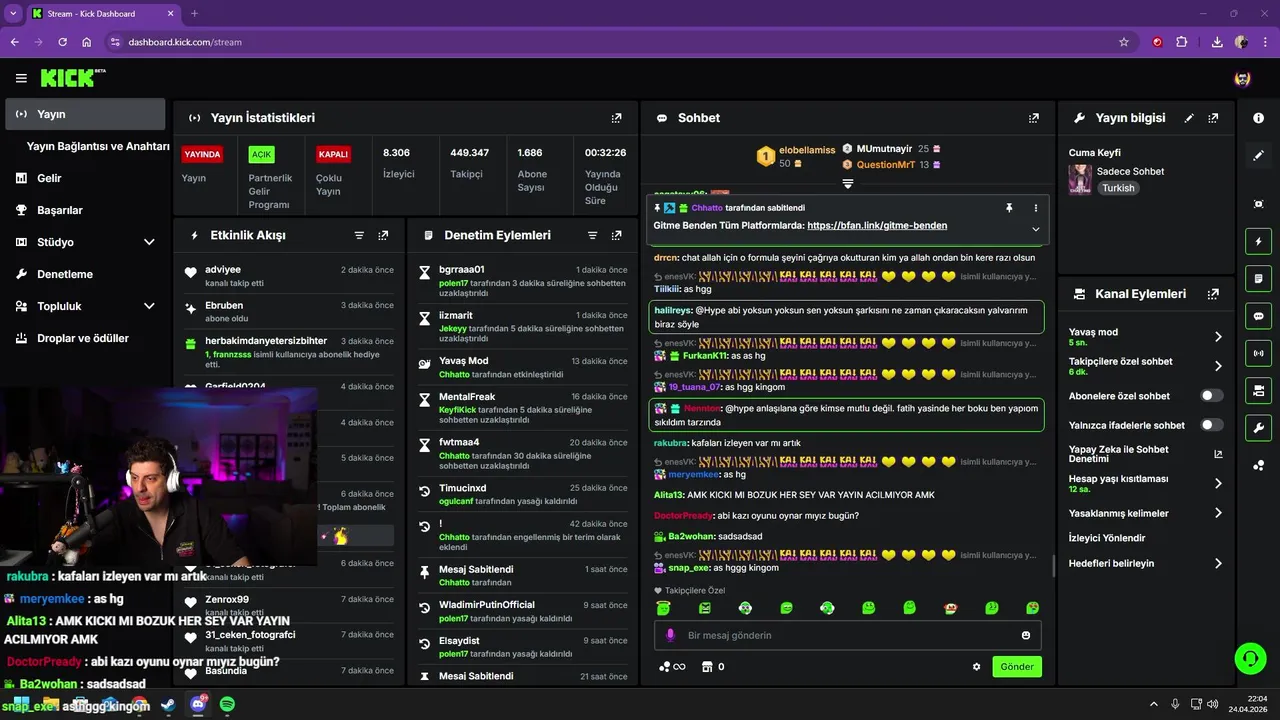Screen dimensions: 1280x720
Task: Open Droplar ve ödüller in sidebar
Action: (84, 338)
